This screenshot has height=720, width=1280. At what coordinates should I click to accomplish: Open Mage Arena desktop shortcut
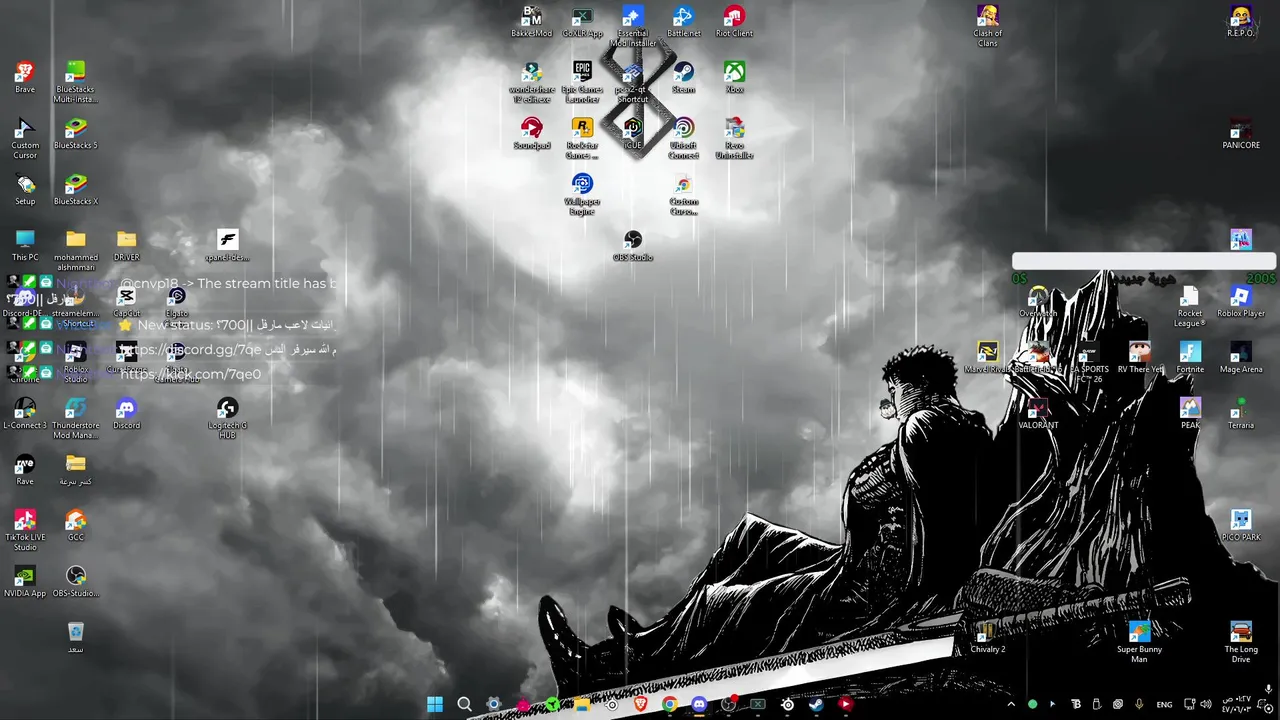pos(1241,357)
